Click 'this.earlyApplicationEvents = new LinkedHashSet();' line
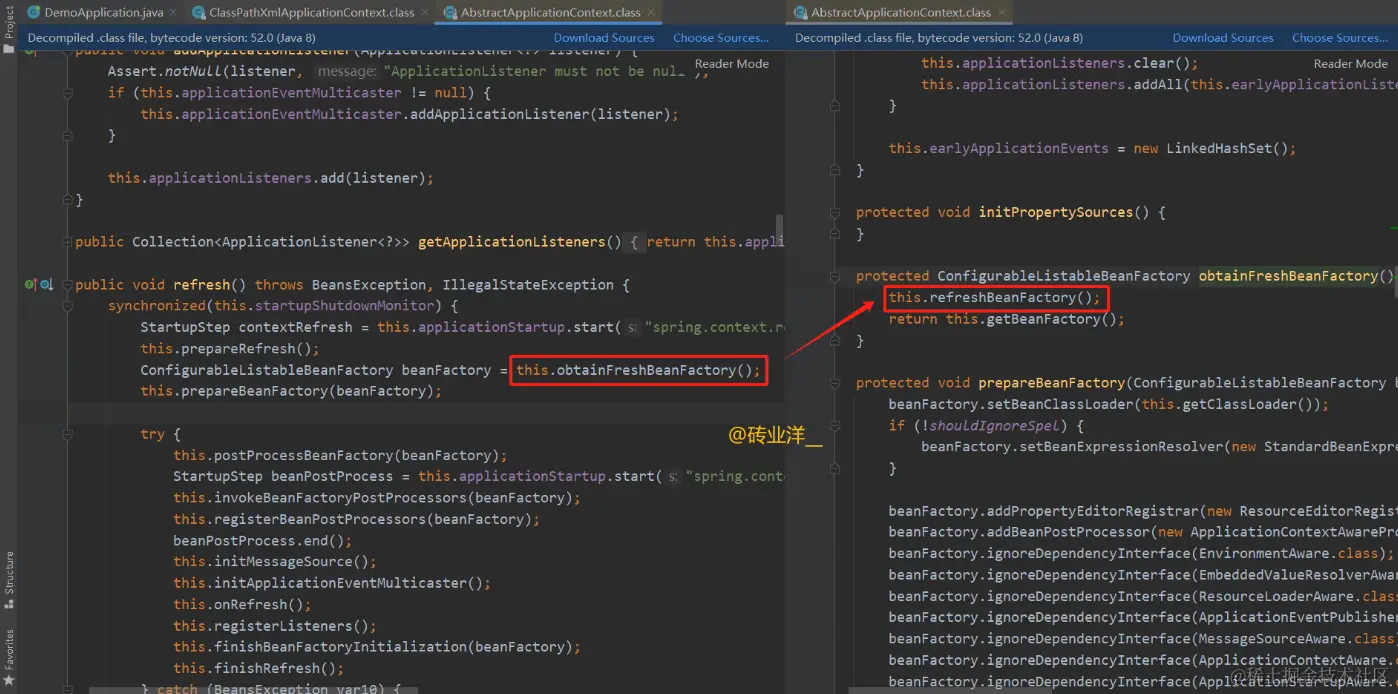Screen dimensions: 1398x694 pos(1092,148)
